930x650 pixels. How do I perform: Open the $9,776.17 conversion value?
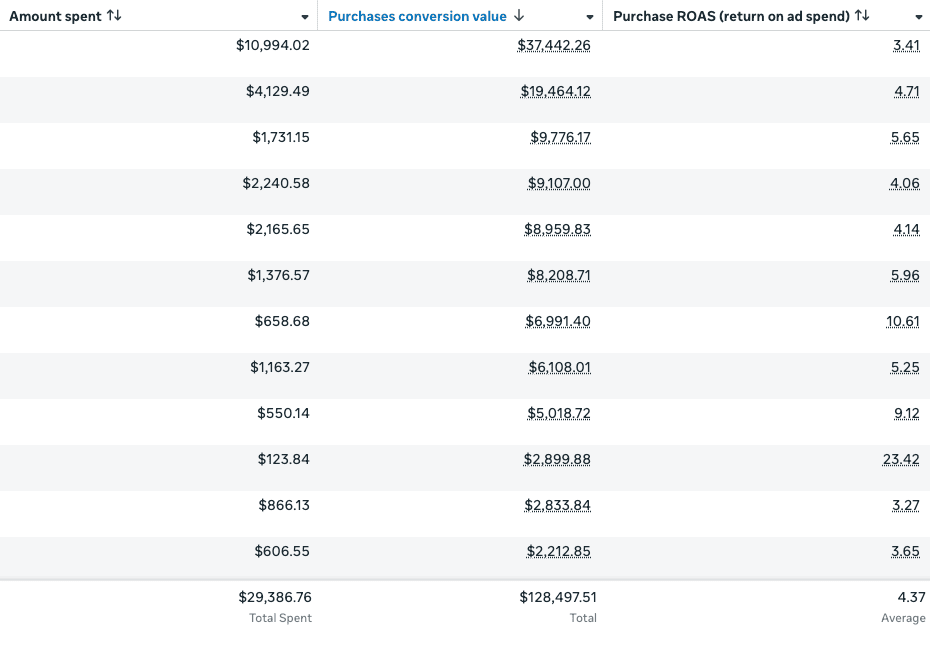tap(560, 137)
